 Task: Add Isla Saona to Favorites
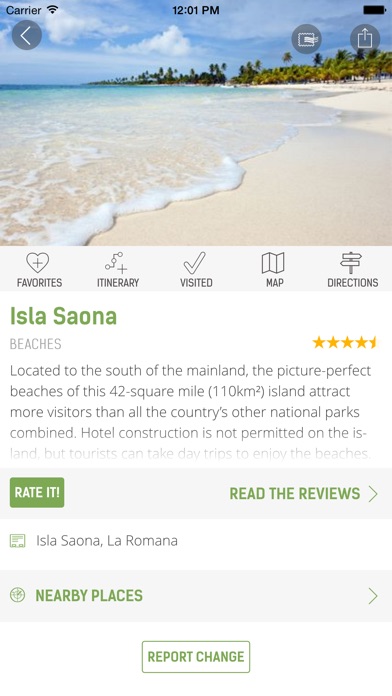pyautogui.click(x=39, y=270)
